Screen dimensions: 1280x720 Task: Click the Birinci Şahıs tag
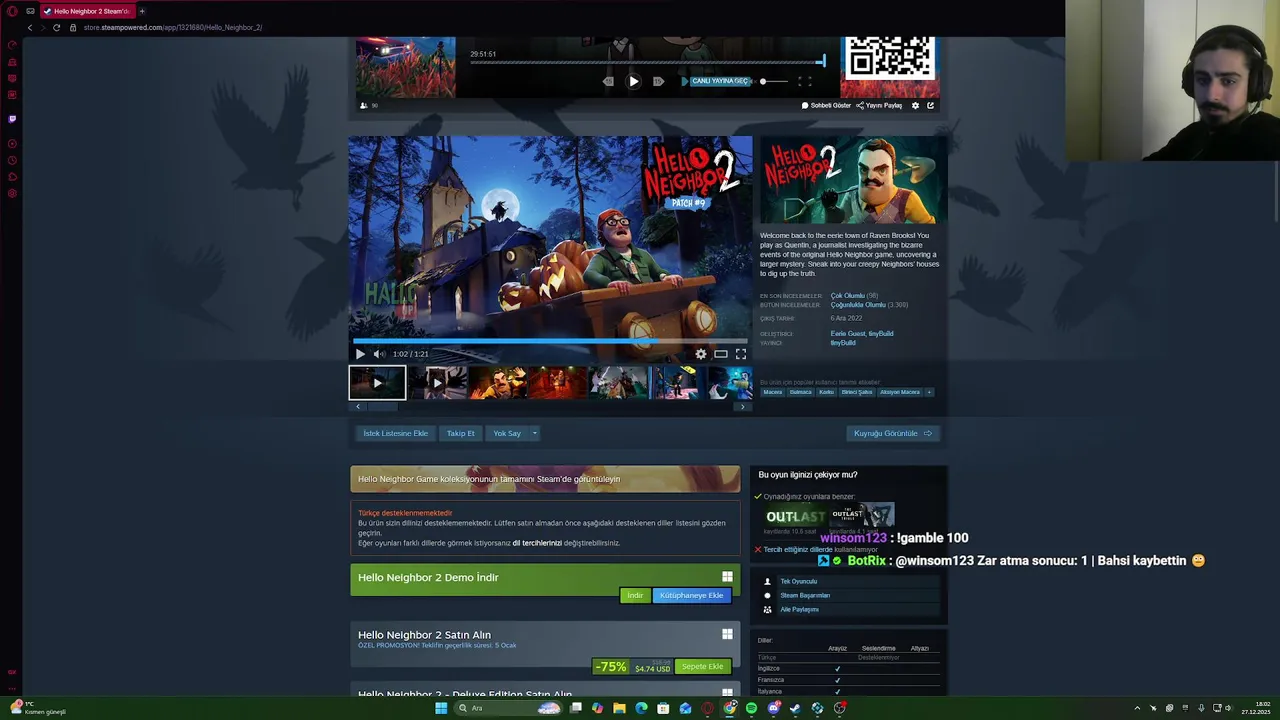click(857, 392)
